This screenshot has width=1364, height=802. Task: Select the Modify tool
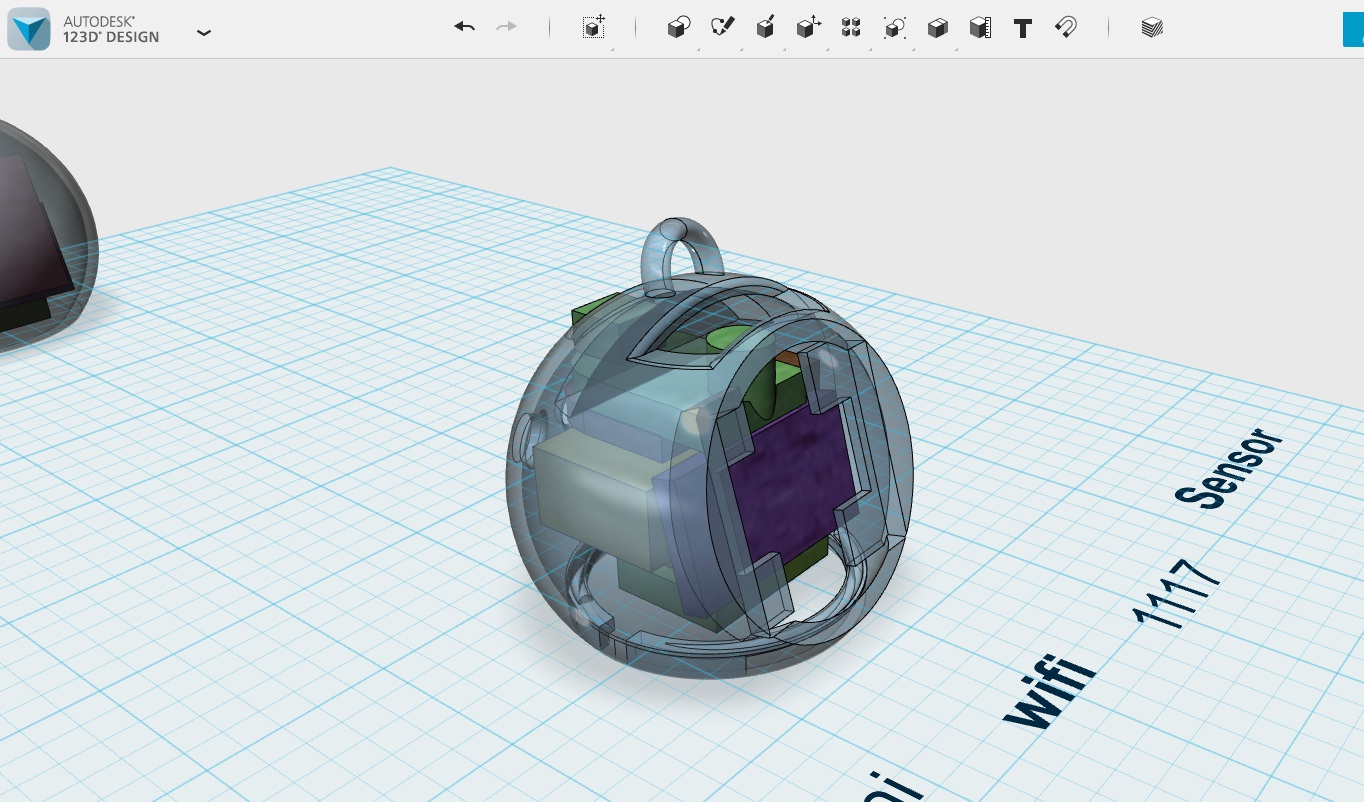point(807,27)
